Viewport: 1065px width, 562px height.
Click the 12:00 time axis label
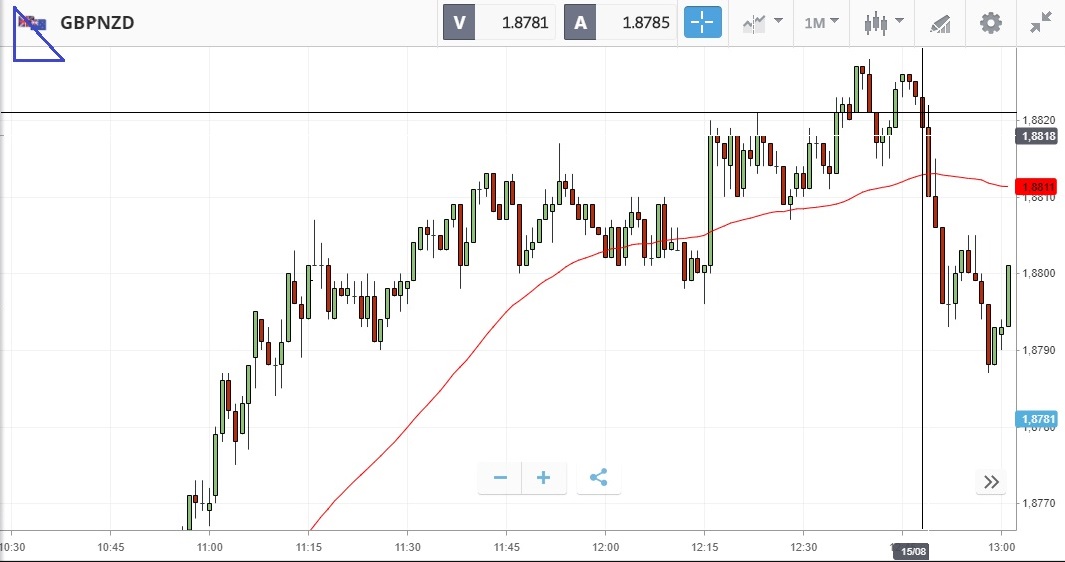605,547
